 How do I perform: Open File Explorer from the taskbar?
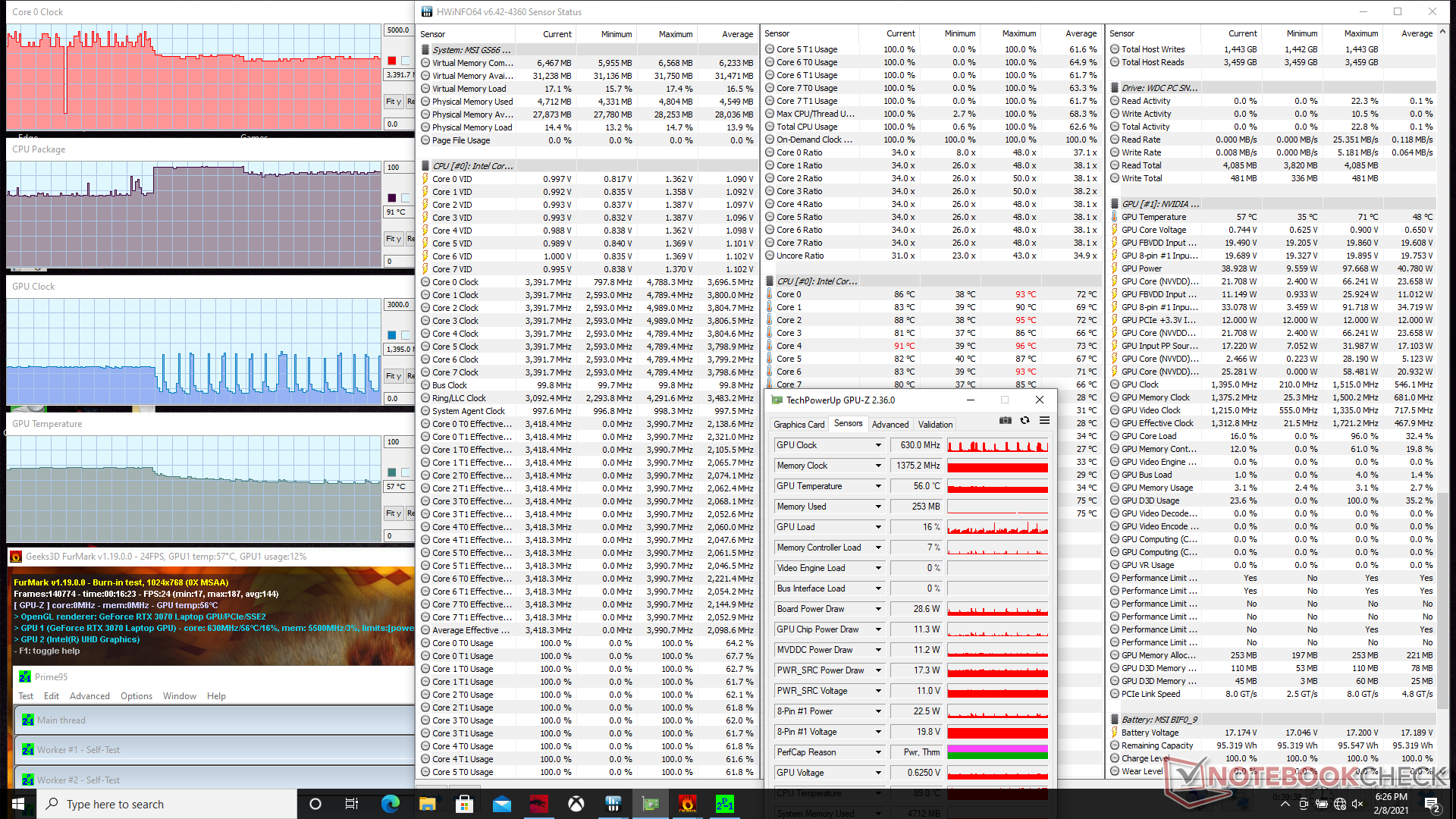427,804
